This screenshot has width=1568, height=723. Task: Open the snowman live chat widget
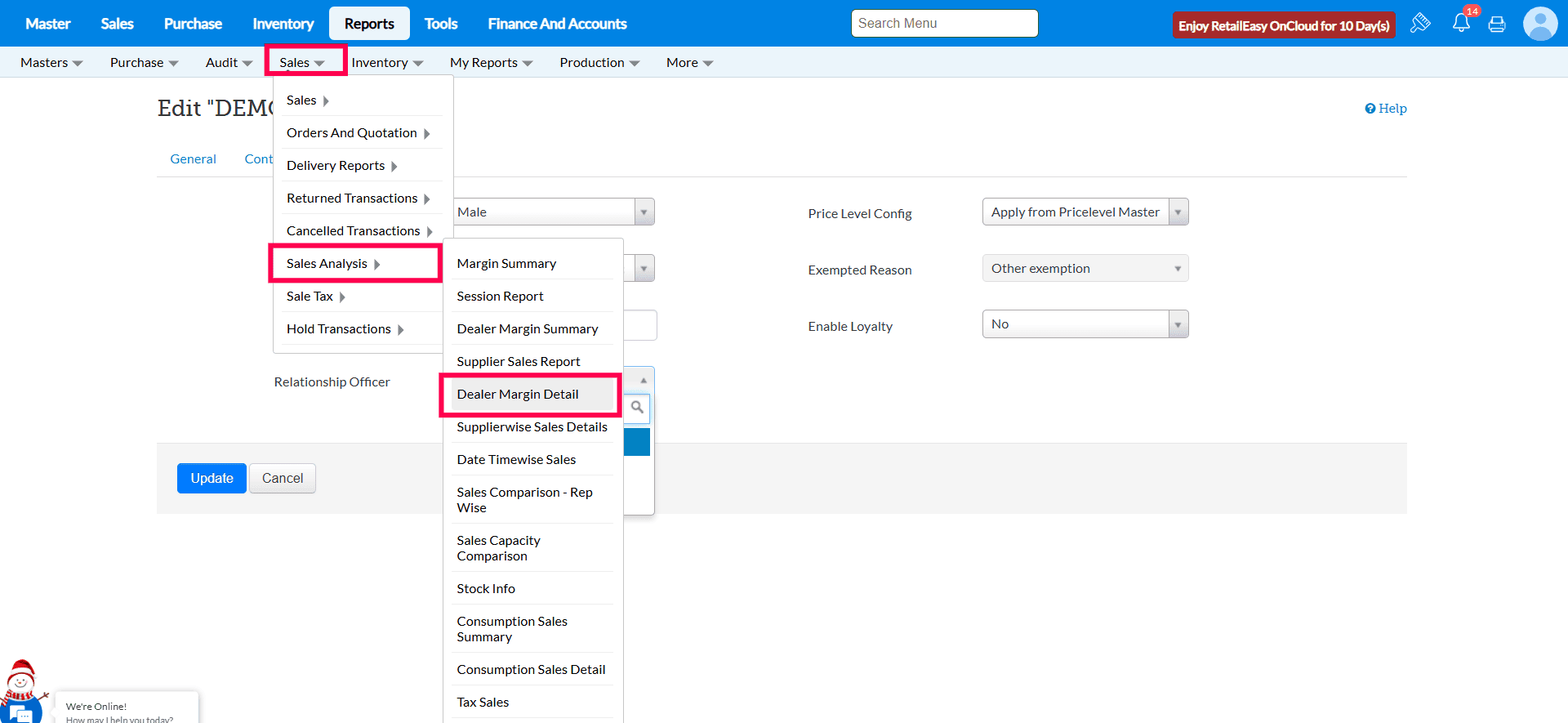pos(21,693)
